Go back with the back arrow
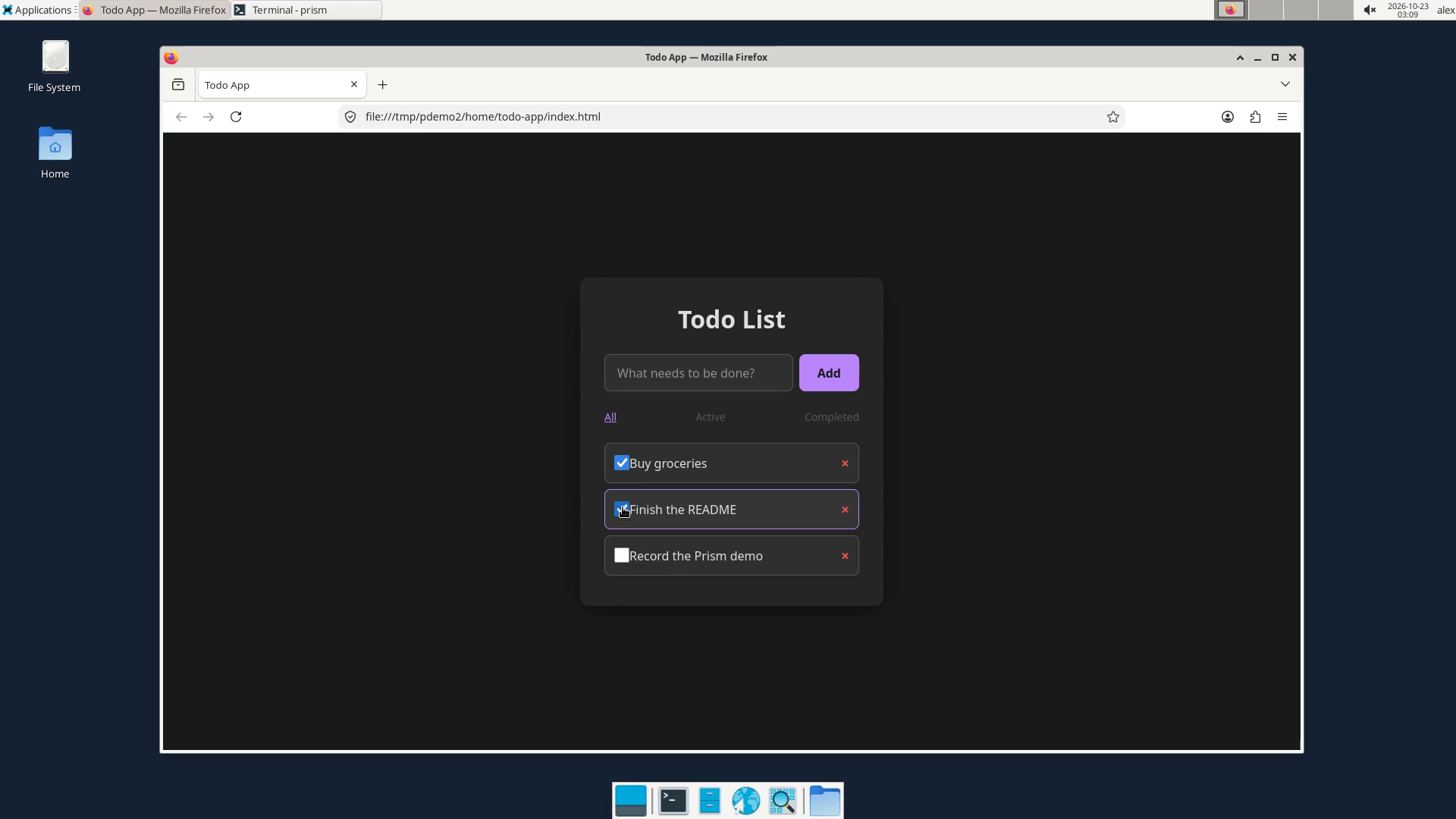1456x819 pixels. [181, 117]
